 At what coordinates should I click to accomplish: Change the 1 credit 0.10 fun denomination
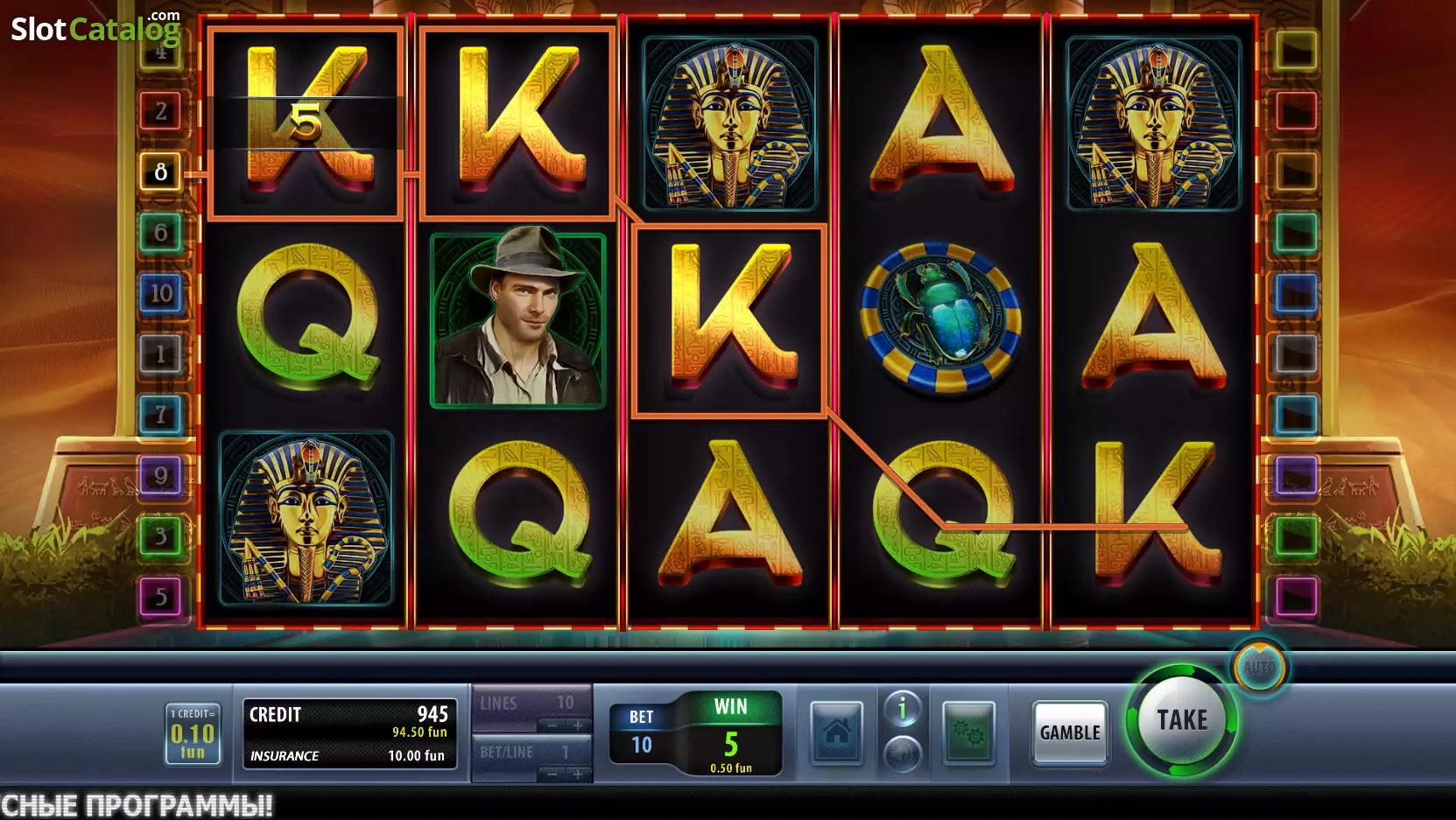pos(193,733)
